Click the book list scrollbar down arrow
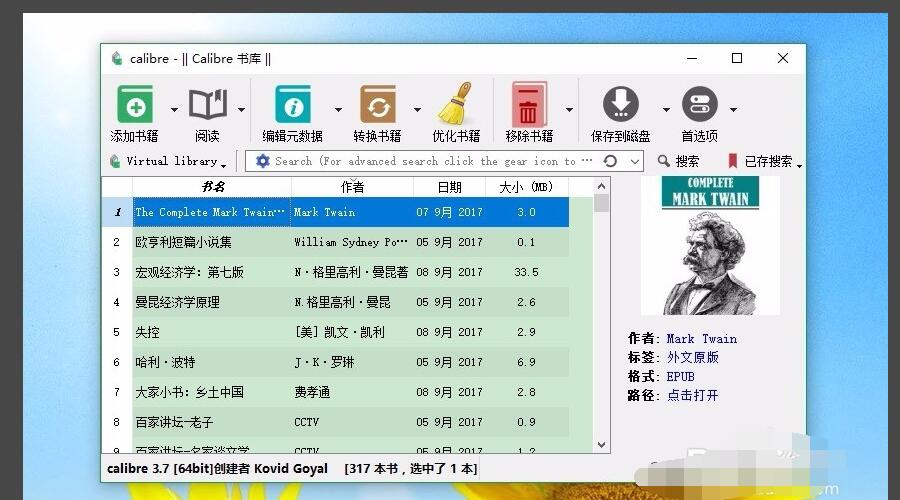This screenshot has width=900, height=500. coord(602,445)
